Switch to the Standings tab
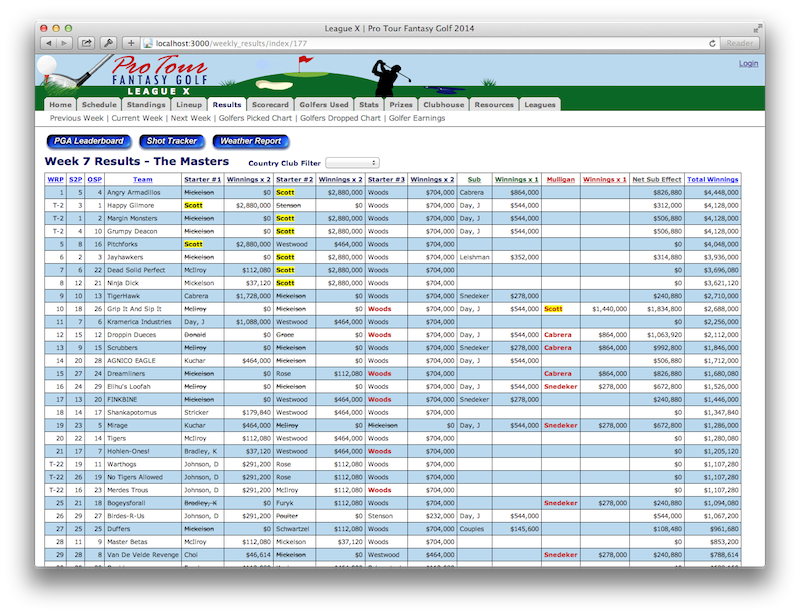 146,104
